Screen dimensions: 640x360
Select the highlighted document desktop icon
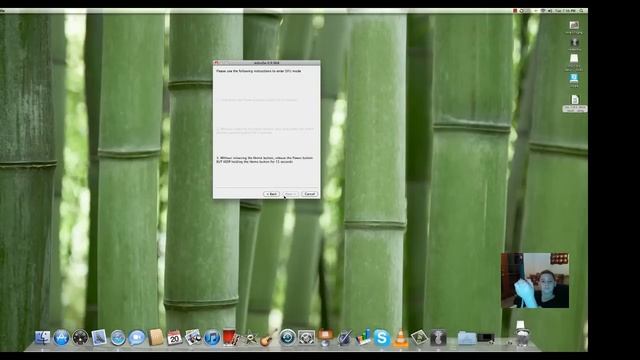coord(575,99)
